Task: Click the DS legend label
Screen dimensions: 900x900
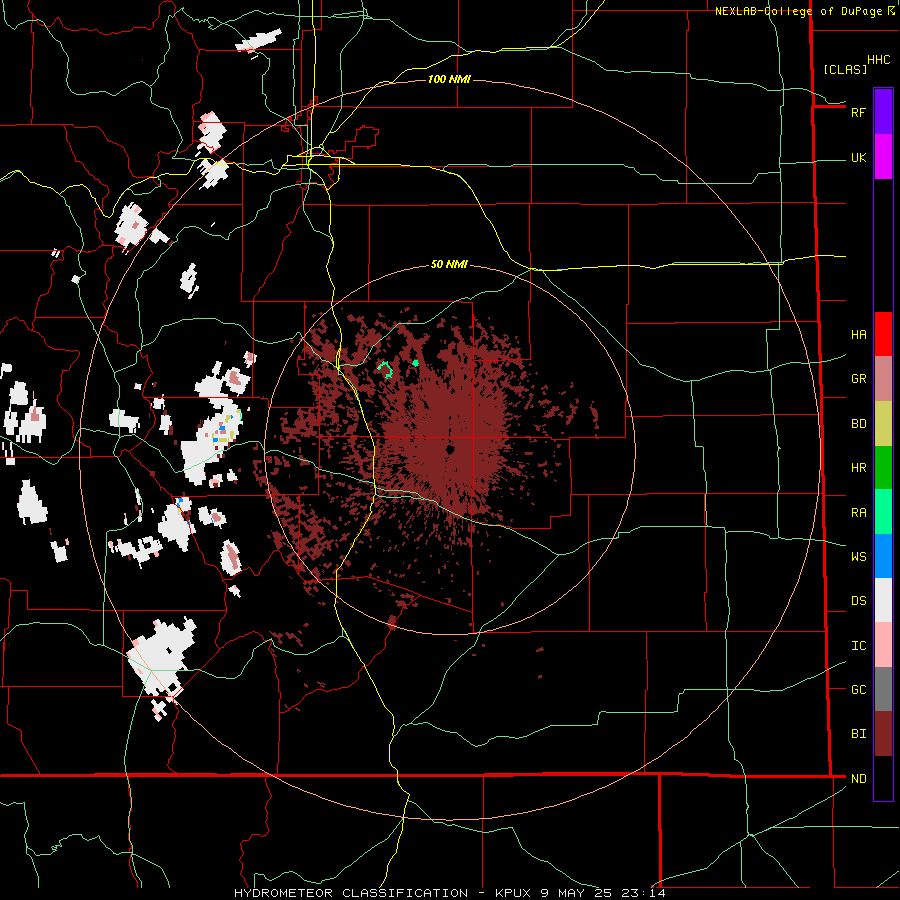Action: pyautogui.click(x=858, y=600)
